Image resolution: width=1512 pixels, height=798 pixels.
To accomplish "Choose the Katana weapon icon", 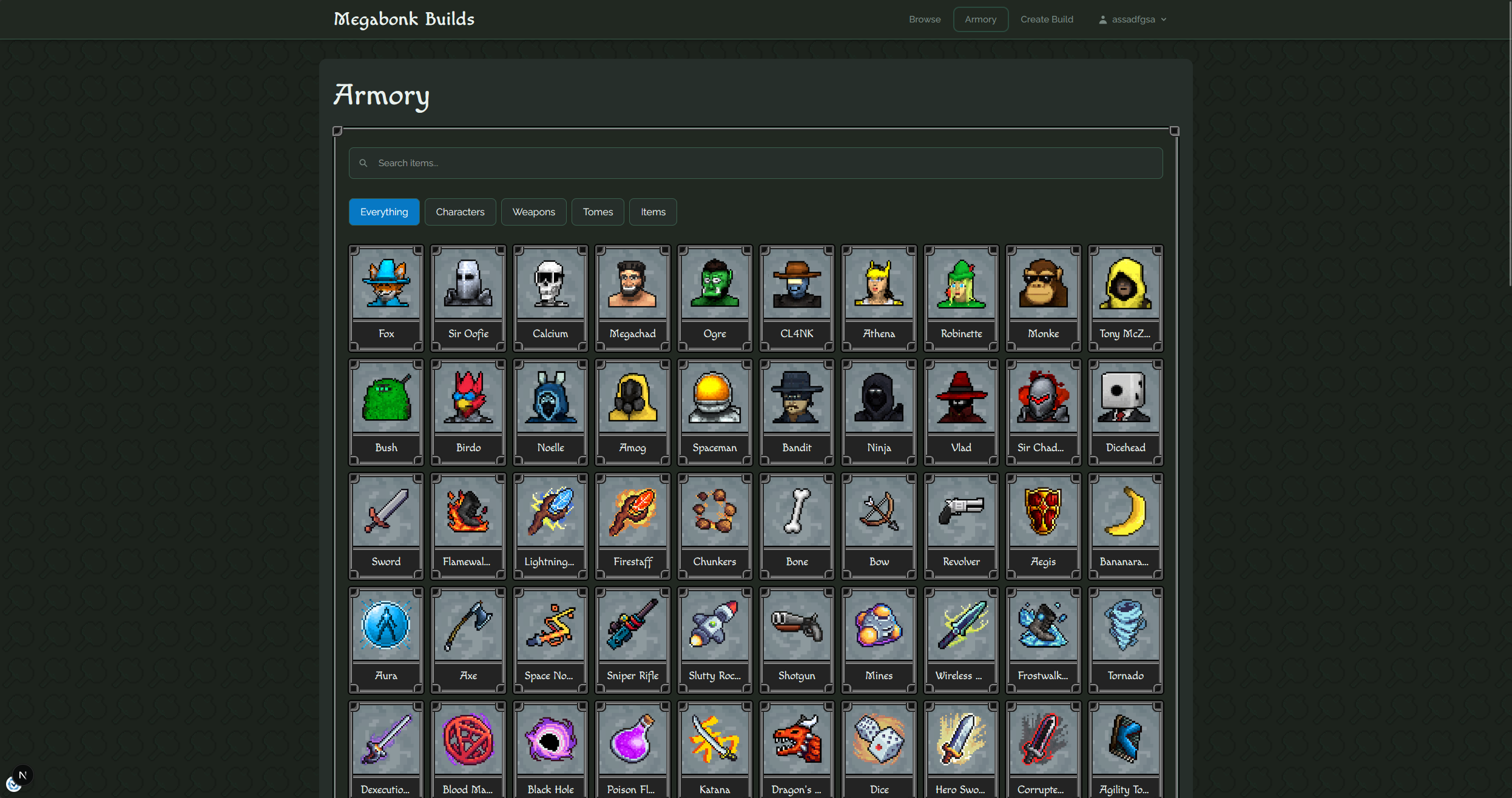I will [x=715, y=740].
